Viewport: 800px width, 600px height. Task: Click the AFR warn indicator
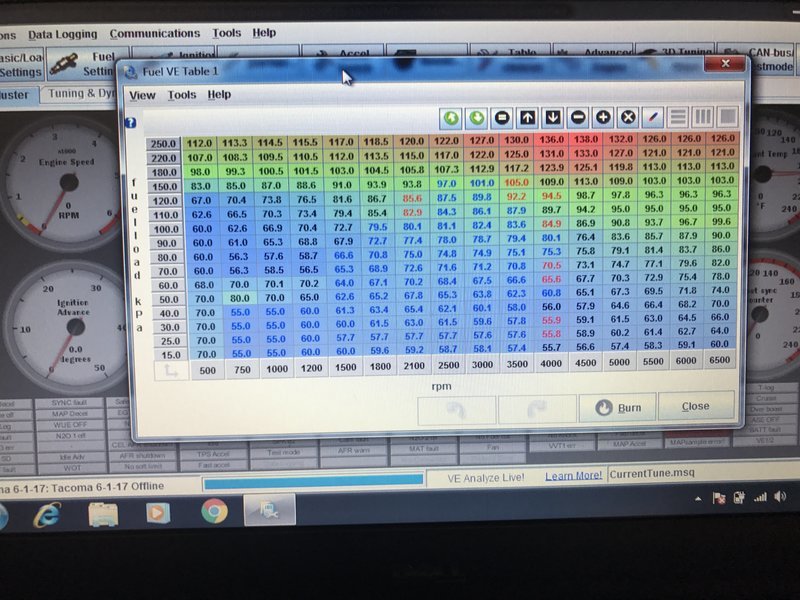353,451
